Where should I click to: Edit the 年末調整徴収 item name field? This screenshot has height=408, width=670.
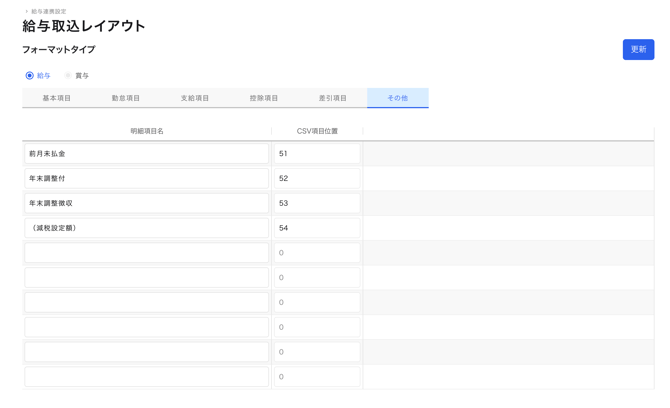(146, 203)
